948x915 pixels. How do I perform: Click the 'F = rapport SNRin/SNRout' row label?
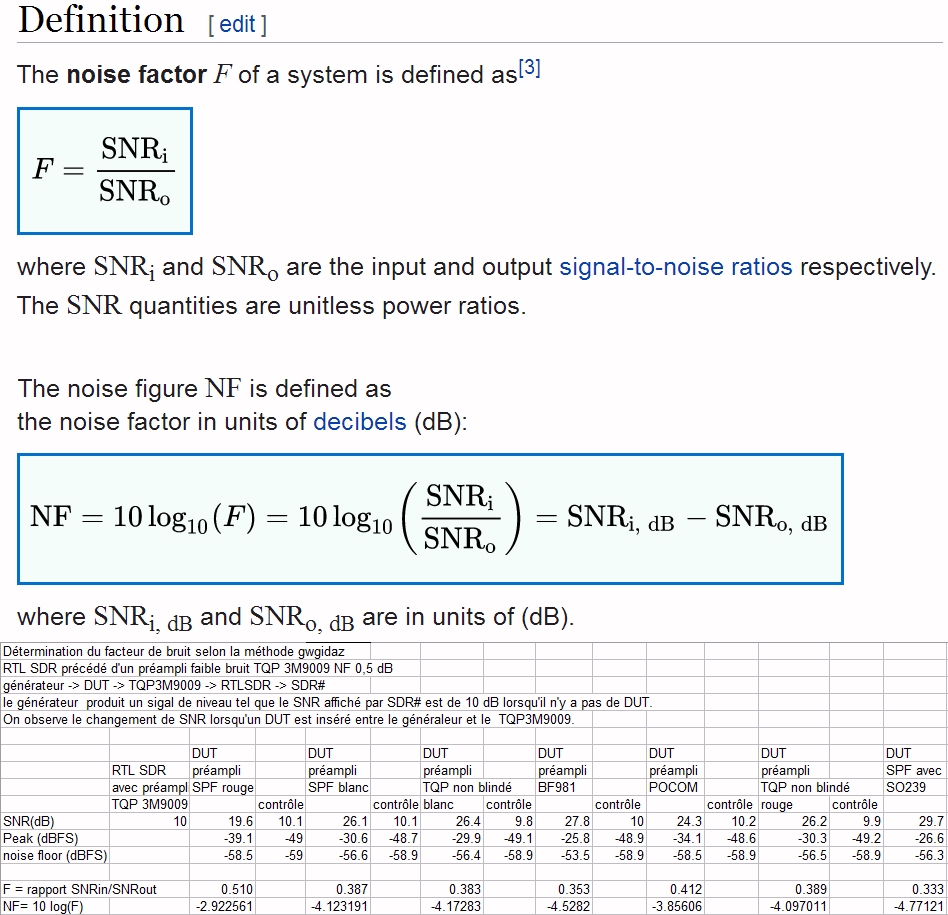click(x=80, y=889)
